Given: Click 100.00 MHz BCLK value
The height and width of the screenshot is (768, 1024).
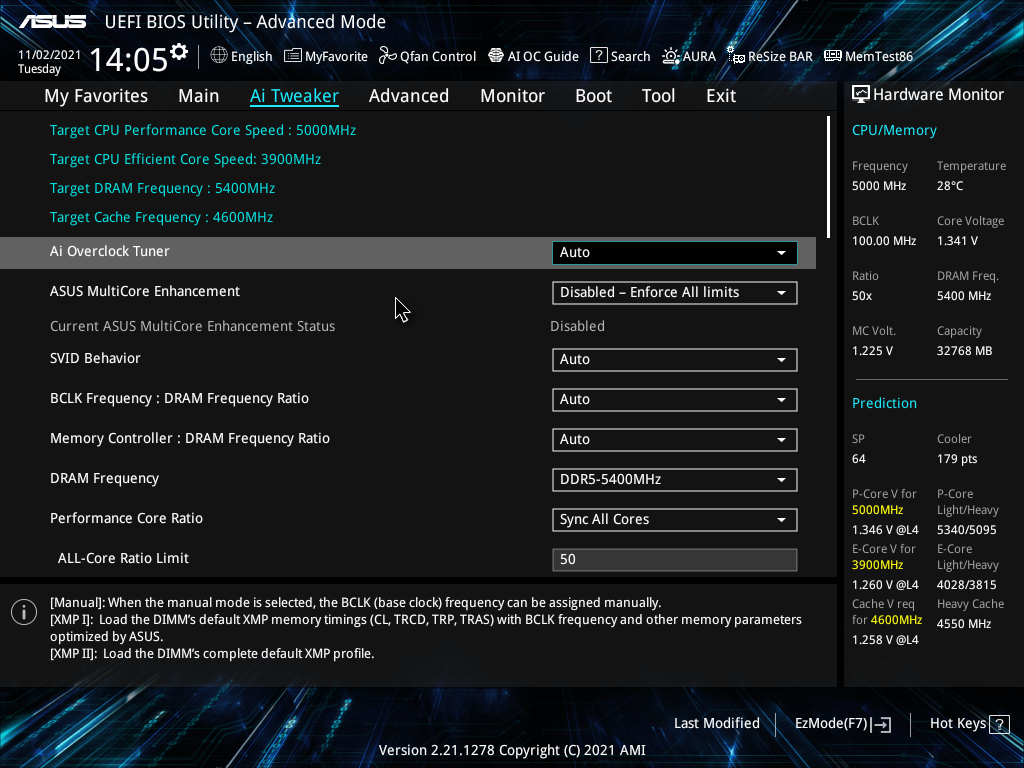Looking at the screenshot, I should click(884, 241).
